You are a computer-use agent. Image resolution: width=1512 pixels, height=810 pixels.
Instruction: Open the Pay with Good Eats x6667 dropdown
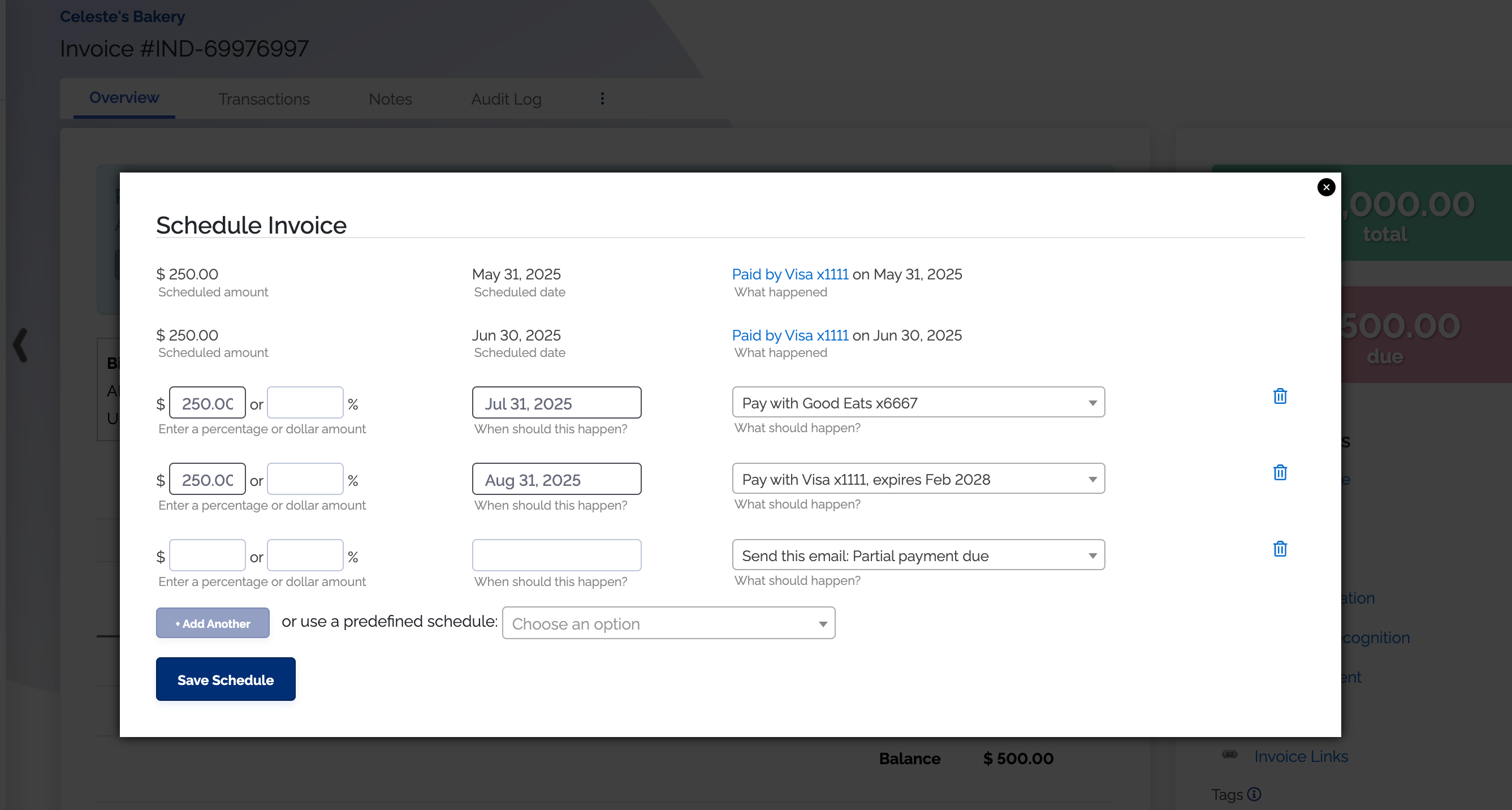[x=918, y=402]
